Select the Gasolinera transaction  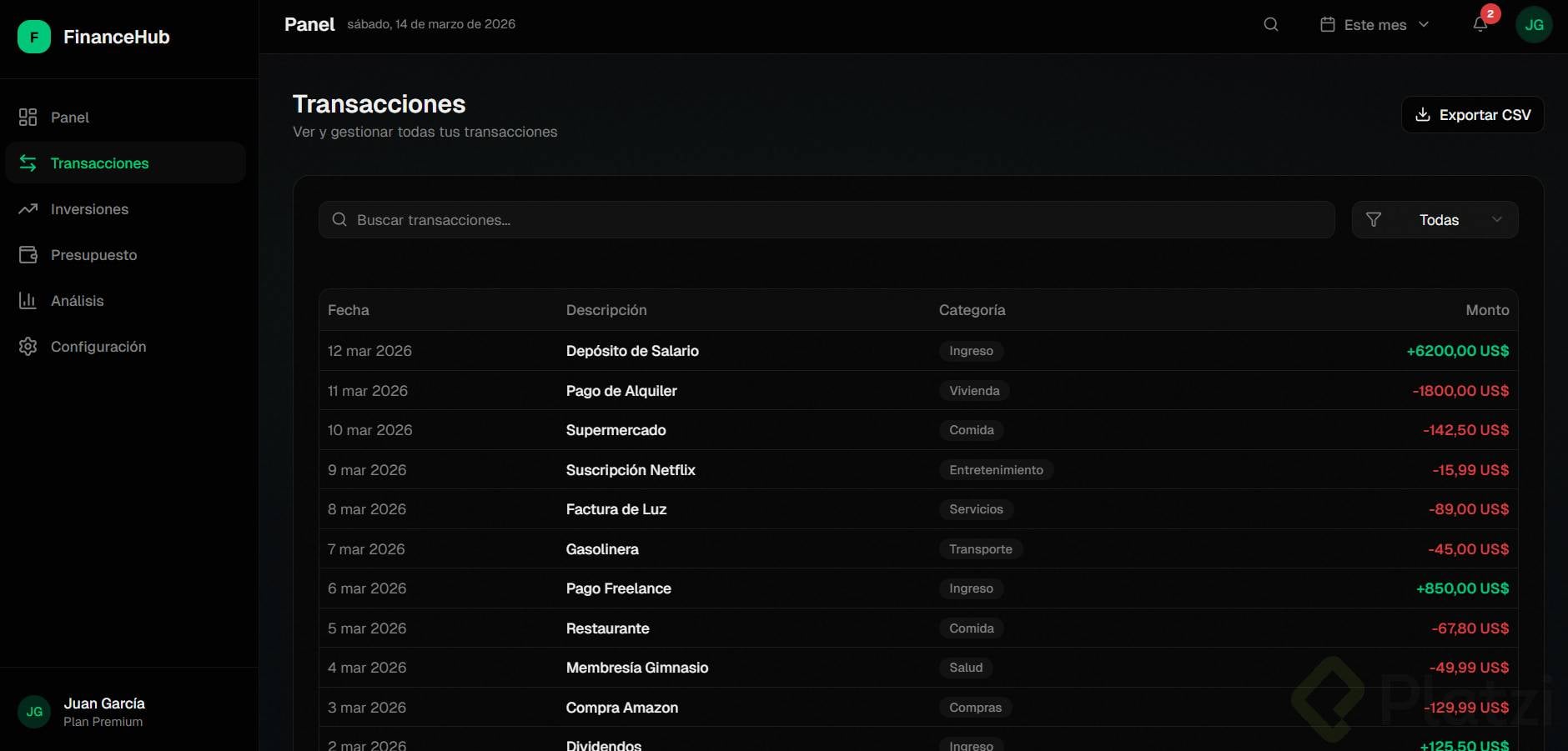tap(918, 549)
